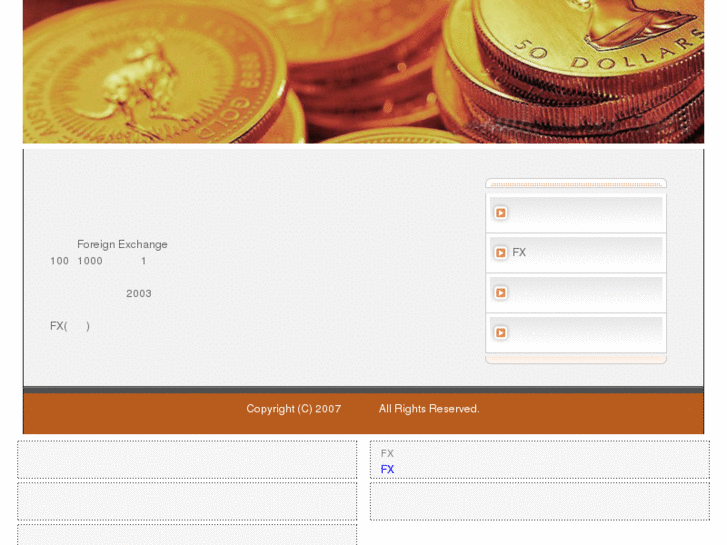Click the grey FX label above the blue link
The image size is (727, 545).
click(x=387, y=454)
